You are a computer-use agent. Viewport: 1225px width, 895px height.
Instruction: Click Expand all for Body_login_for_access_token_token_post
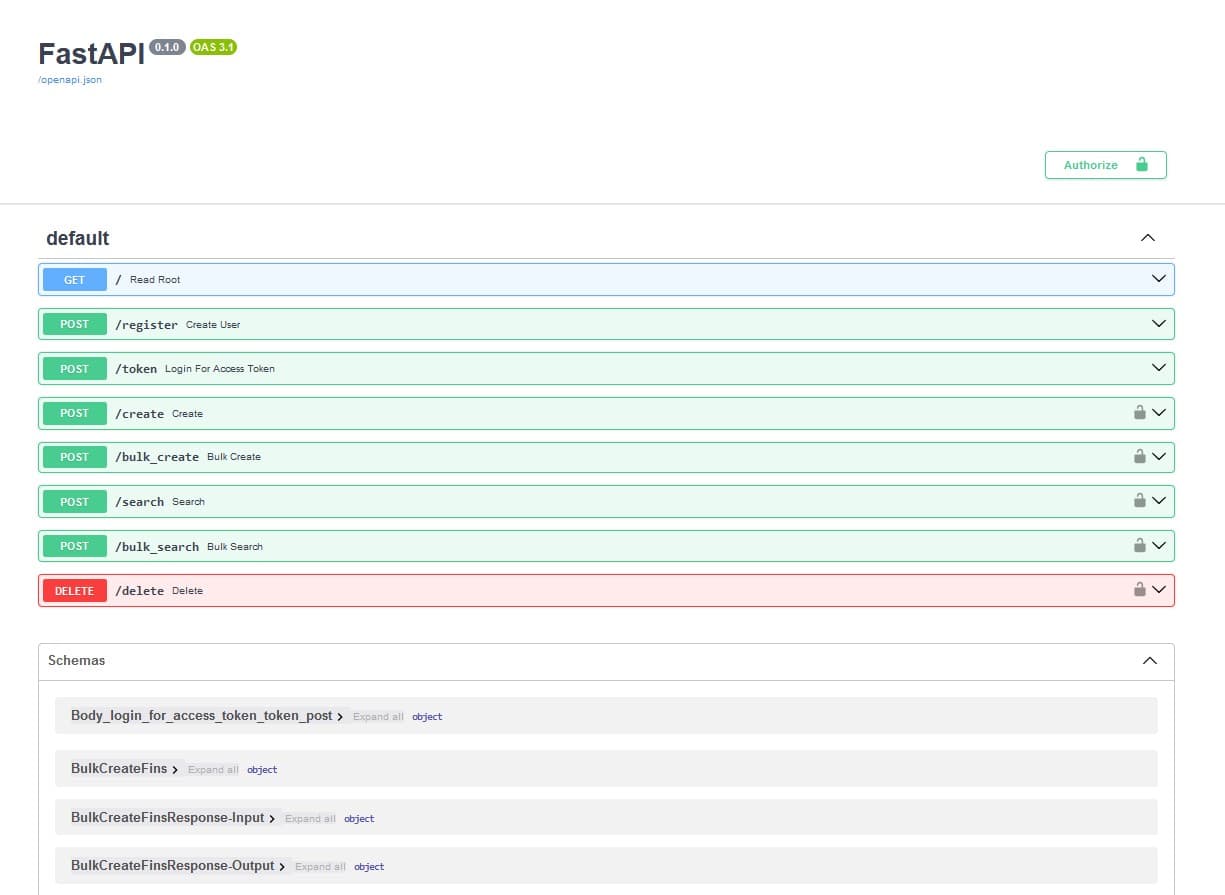click(378, 717)
